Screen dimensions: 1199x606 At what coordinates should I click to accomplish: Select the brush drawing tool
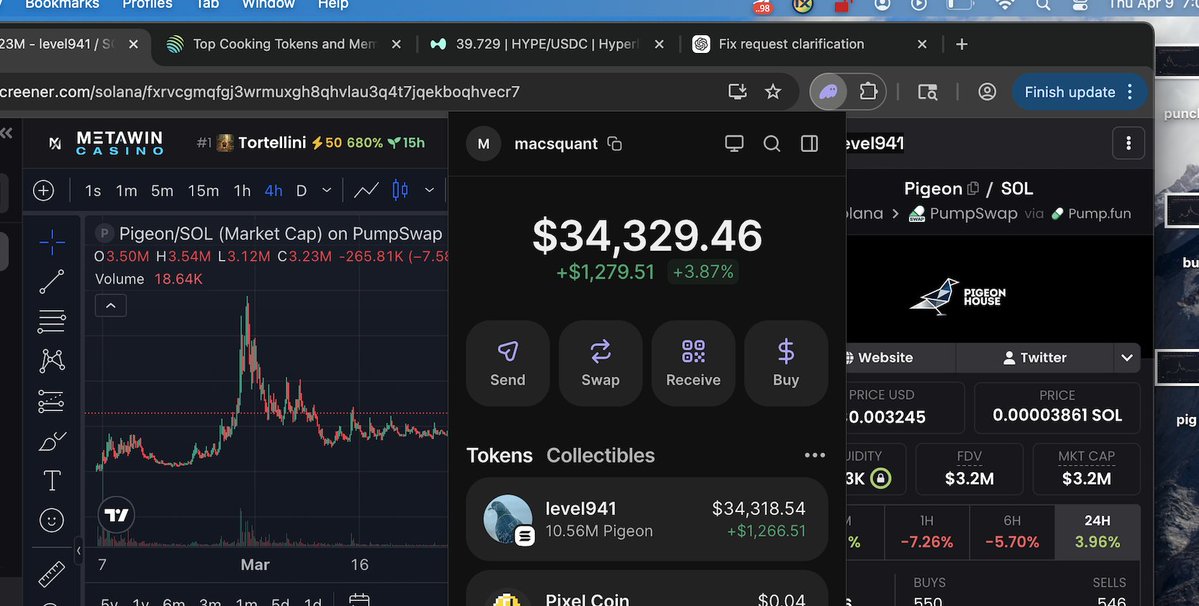click(x=52, y=441)
